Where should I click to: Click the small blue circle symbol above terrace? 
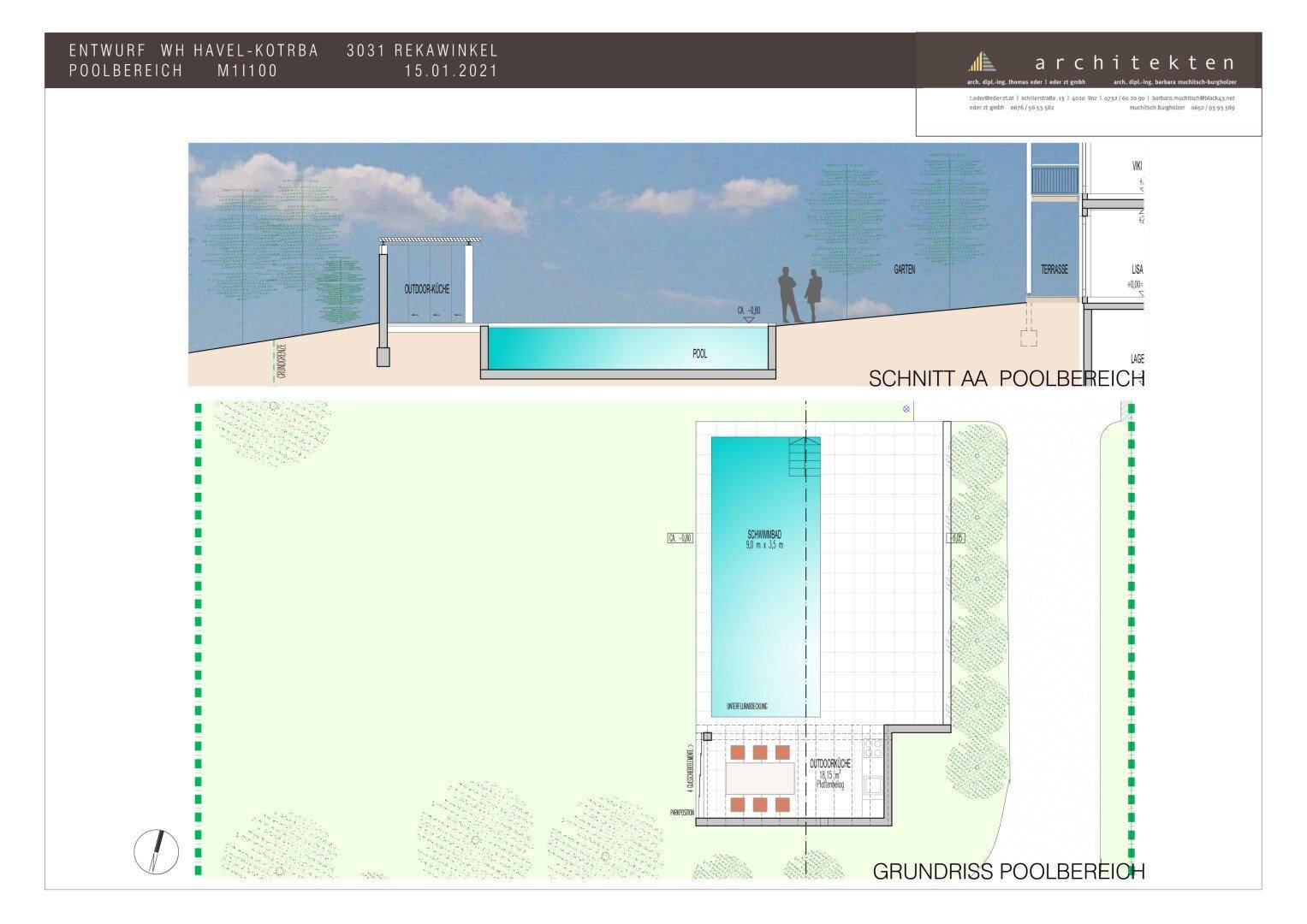pyautogui.click(x=906, y=410)
